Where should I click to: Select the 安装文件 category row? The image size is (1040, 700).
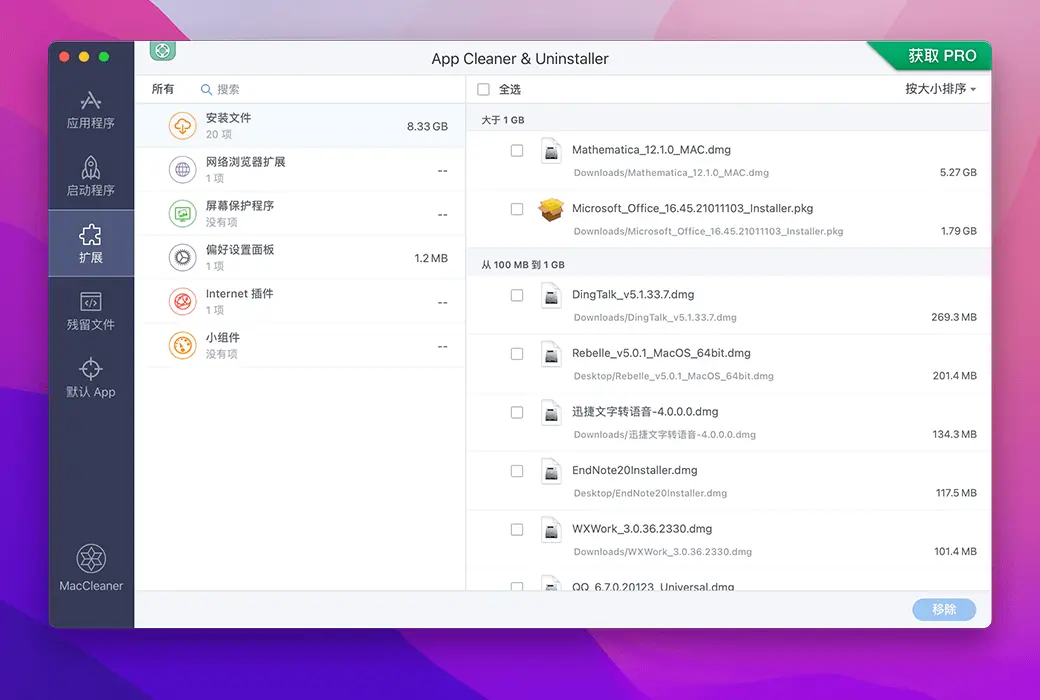point(300,126)
